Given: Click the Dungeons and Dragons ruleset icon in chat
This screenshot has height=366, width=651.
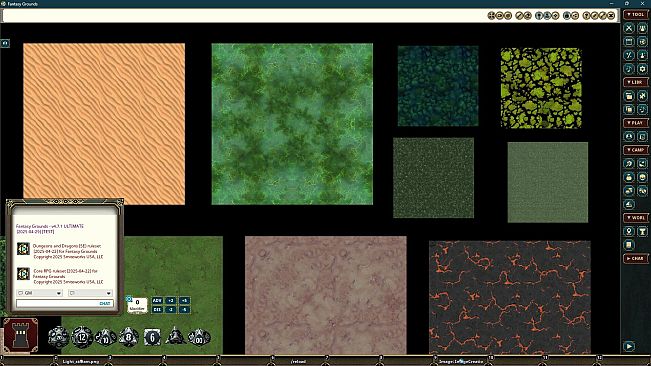Looking at the screenshot, I should [23, 249].
